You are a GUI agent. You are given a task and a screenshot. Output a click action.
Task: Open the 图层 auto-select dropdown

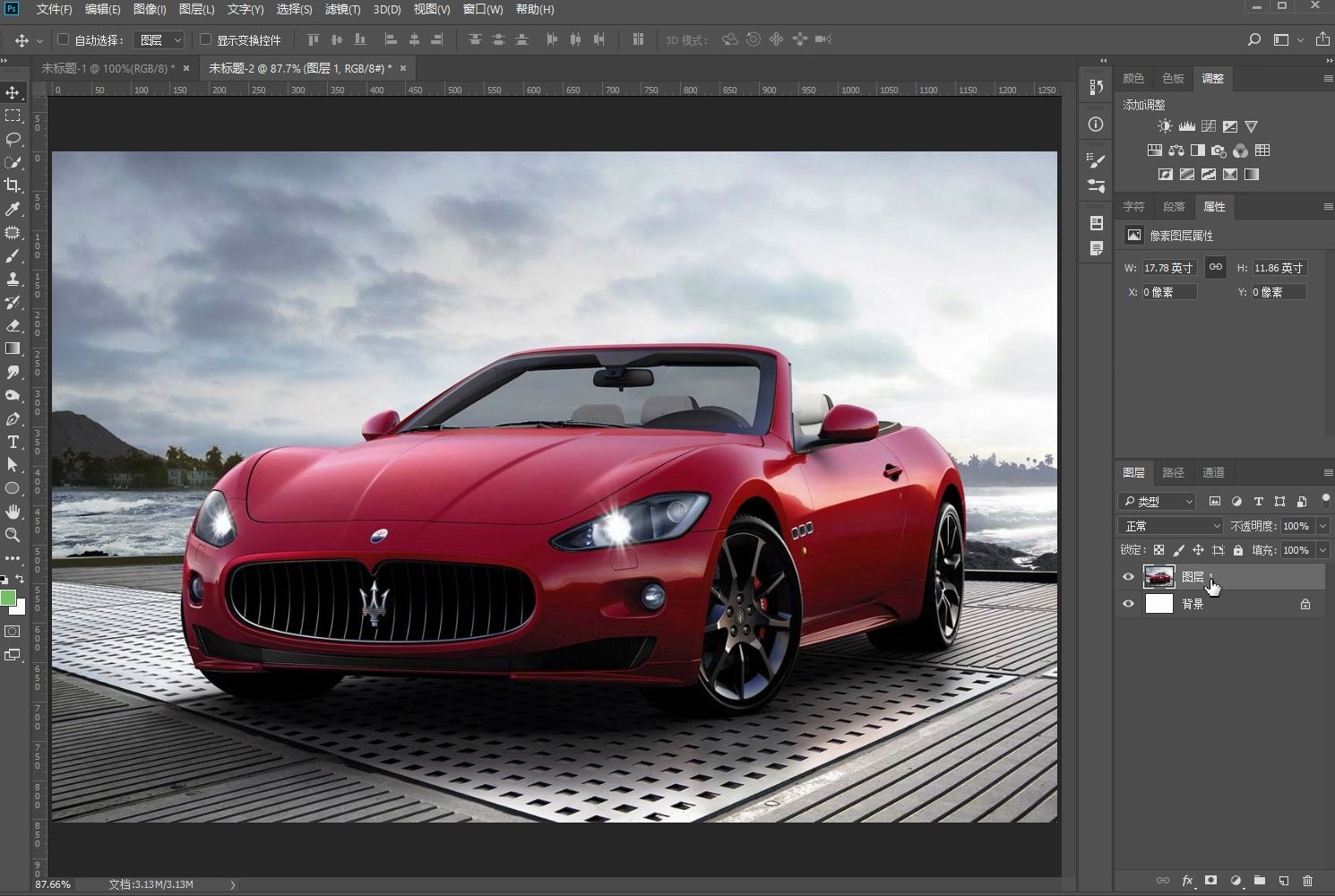pyautogui.click(x=159, y=39)
